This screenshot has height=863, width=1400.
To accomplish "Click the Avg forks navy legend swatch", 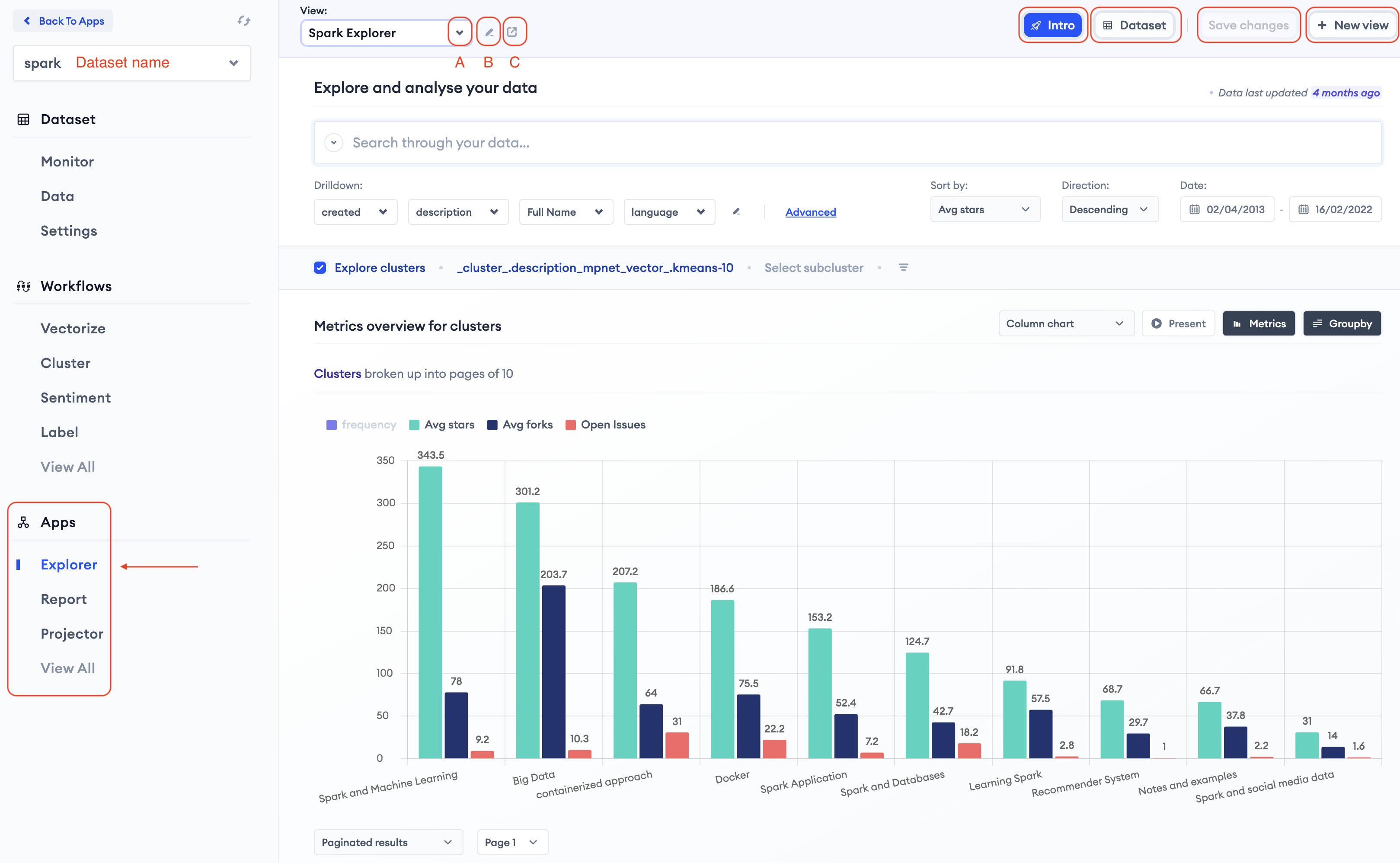I will point(492,425).
